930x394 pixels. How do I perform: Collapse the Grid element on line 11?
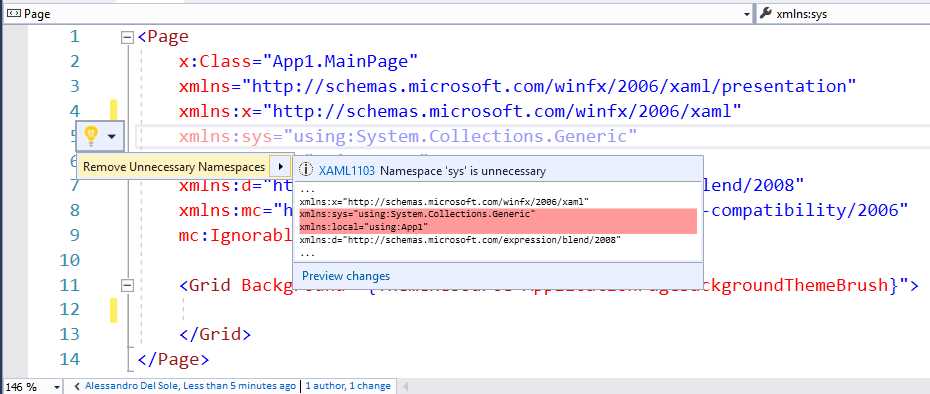[x=127, y=286]
